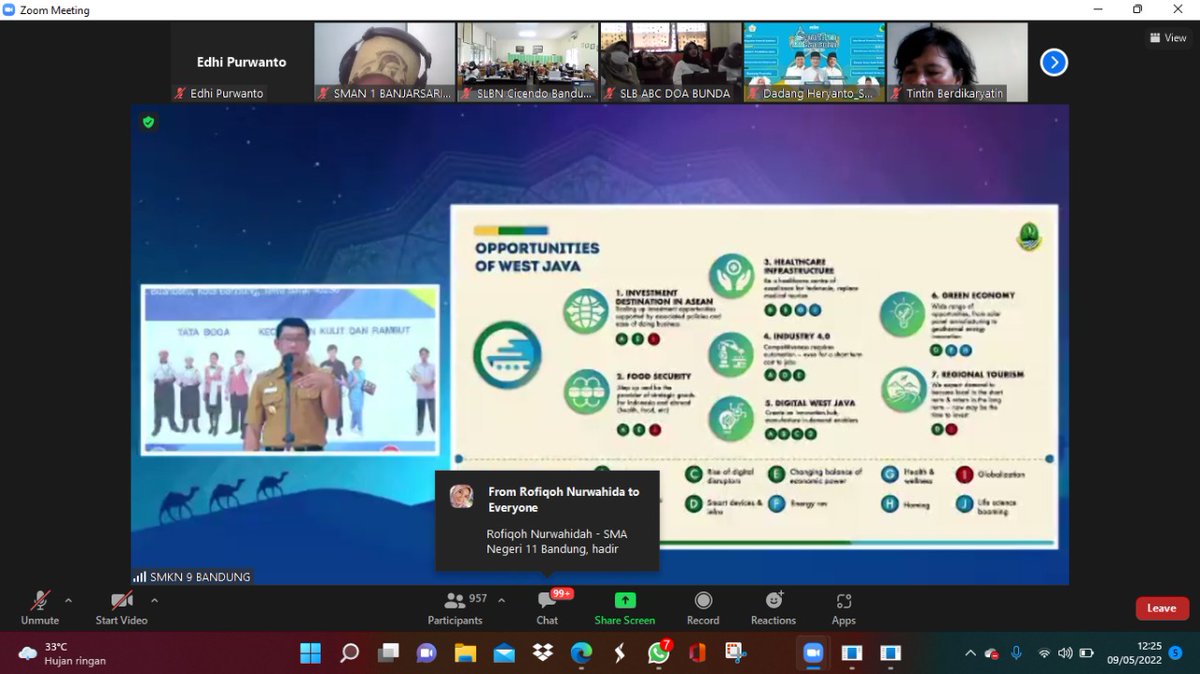1200x674 pixels.
Task: Open the Reactions menu
Action: click(x=773, y=607)
